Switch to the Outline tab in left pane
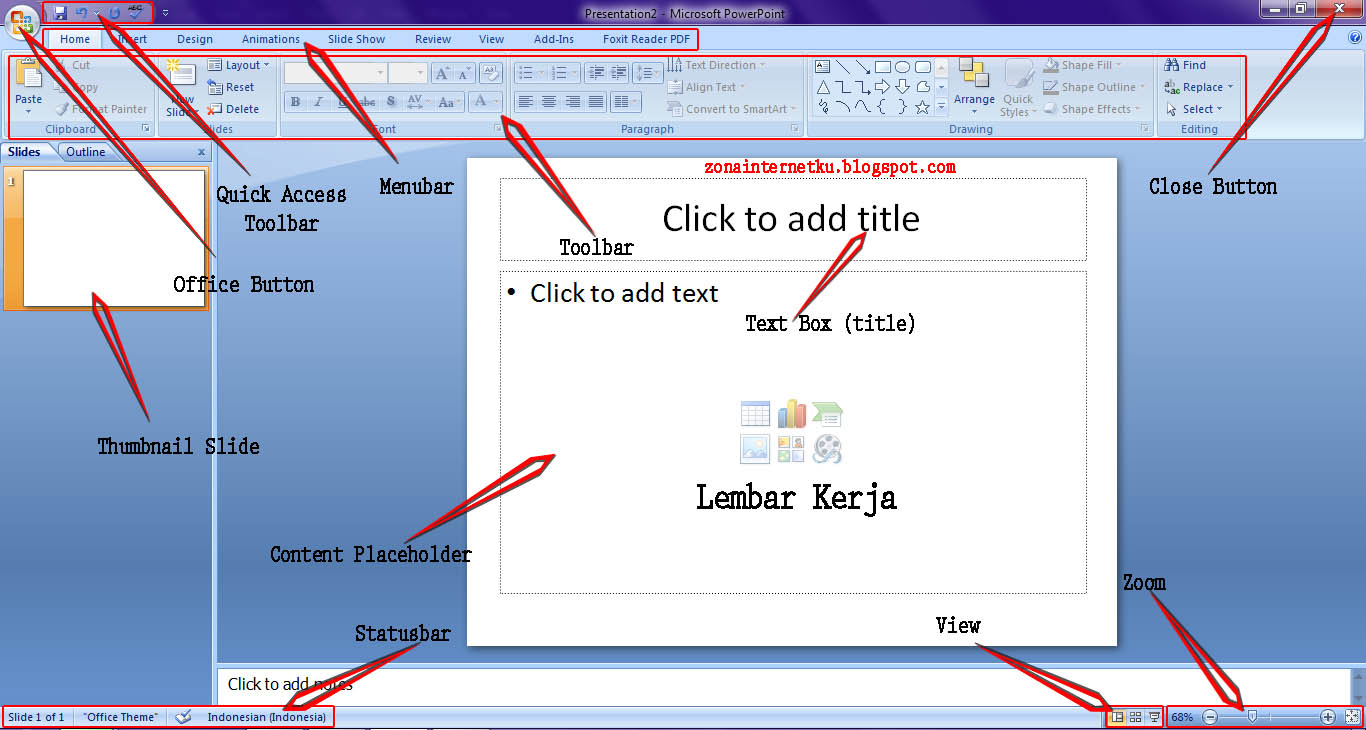 pyautogui.click(x=85, y=151)
